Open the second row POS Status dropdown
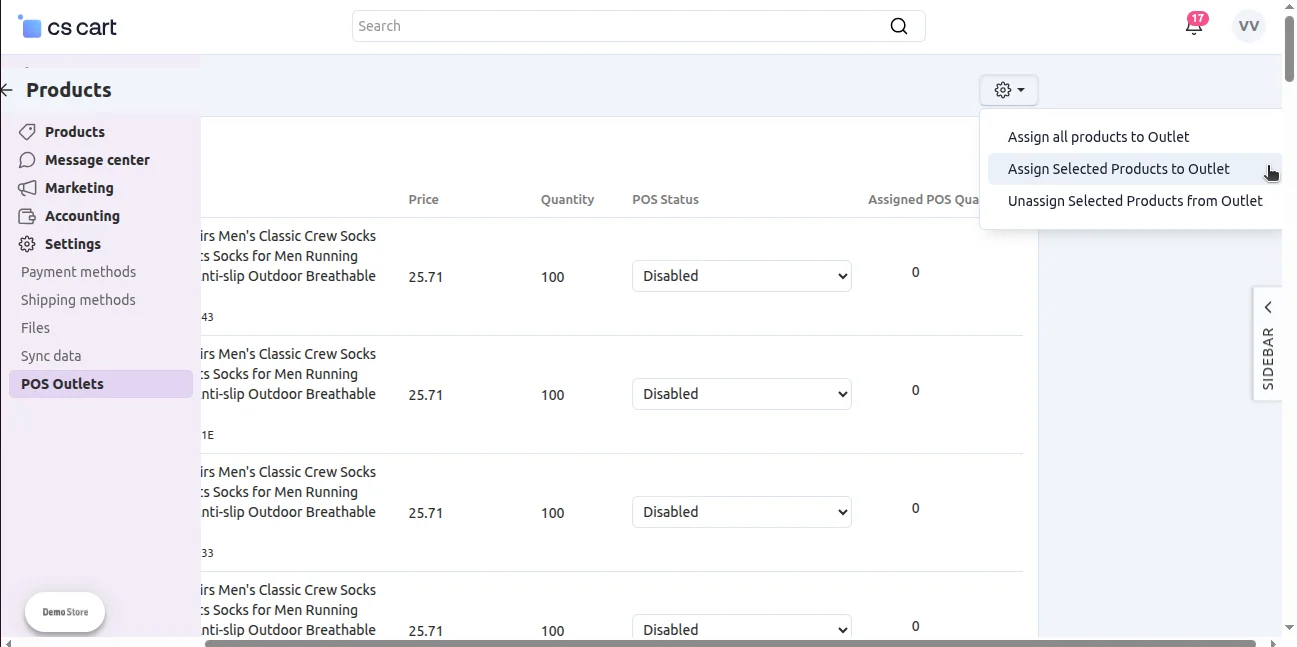Screen dimensions: 1297x647 tap(741, 394)
